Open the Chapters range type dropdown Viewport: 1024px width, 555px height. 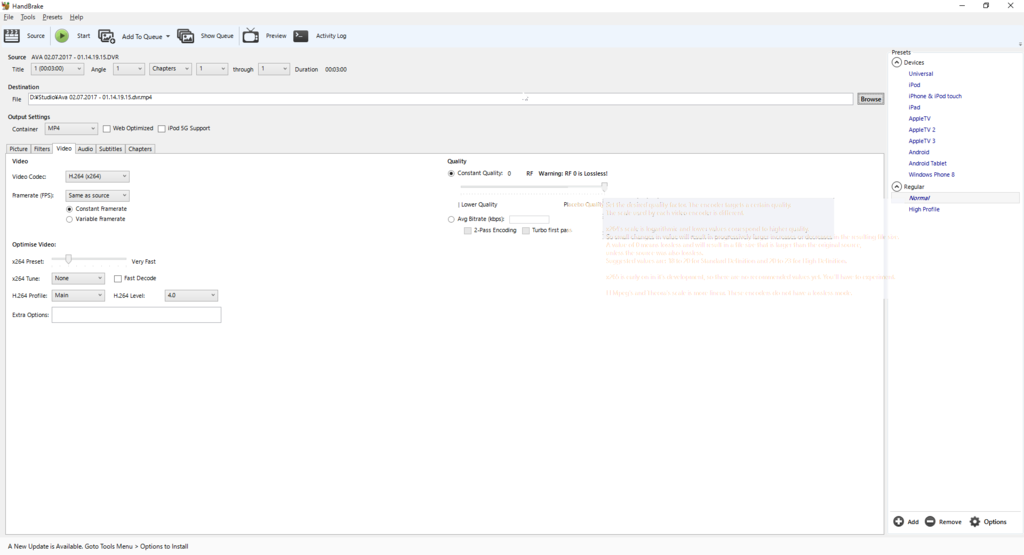tap(170, 69)
